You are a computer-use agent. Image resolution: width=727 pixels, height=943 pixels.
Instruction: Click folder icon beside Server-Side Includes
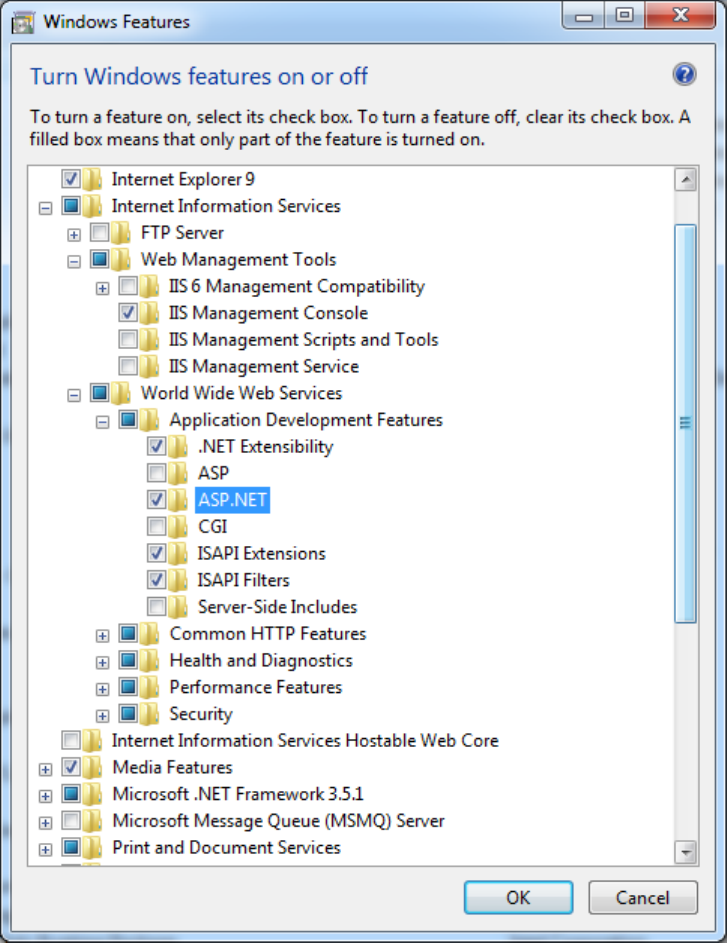pyautogui.click(x=178, y=607)
